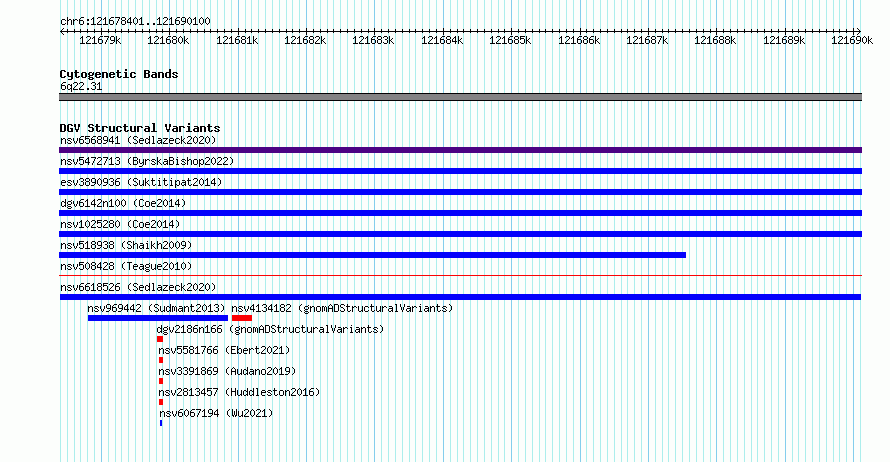Click the 121688k ruler position
Viewport: 890px width, 462px height.
click(x=715, y=40)
